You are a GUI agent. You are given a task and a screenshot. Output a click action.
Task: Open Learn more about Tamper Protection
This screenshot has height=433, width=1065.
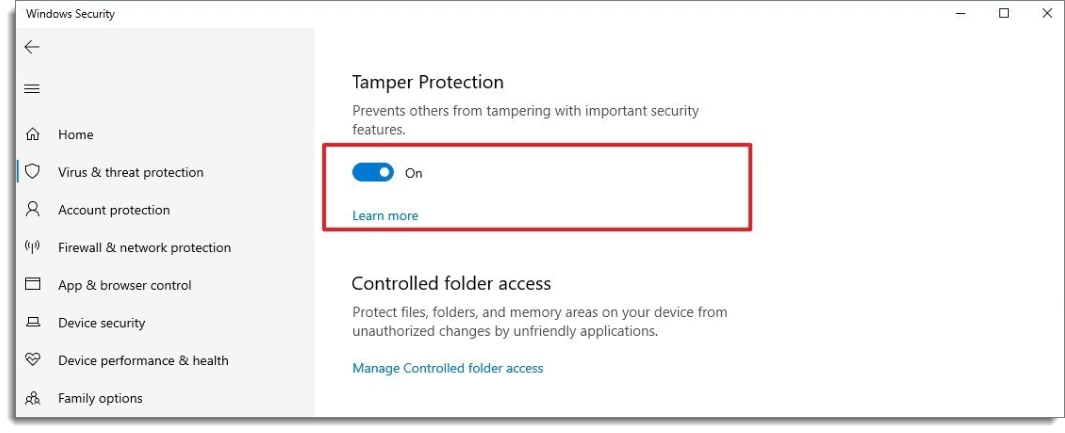[385, 216]
